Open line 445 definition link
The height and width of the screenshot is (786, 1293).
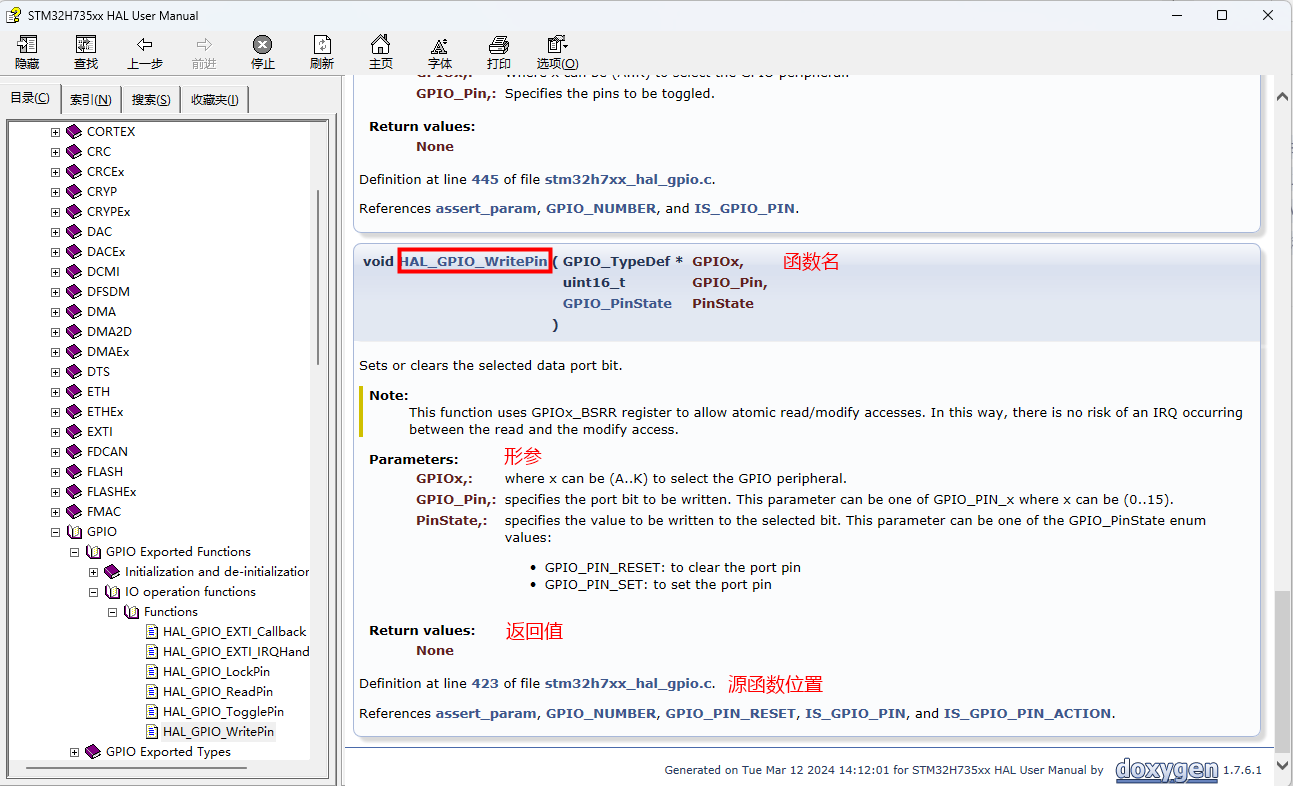485,180
